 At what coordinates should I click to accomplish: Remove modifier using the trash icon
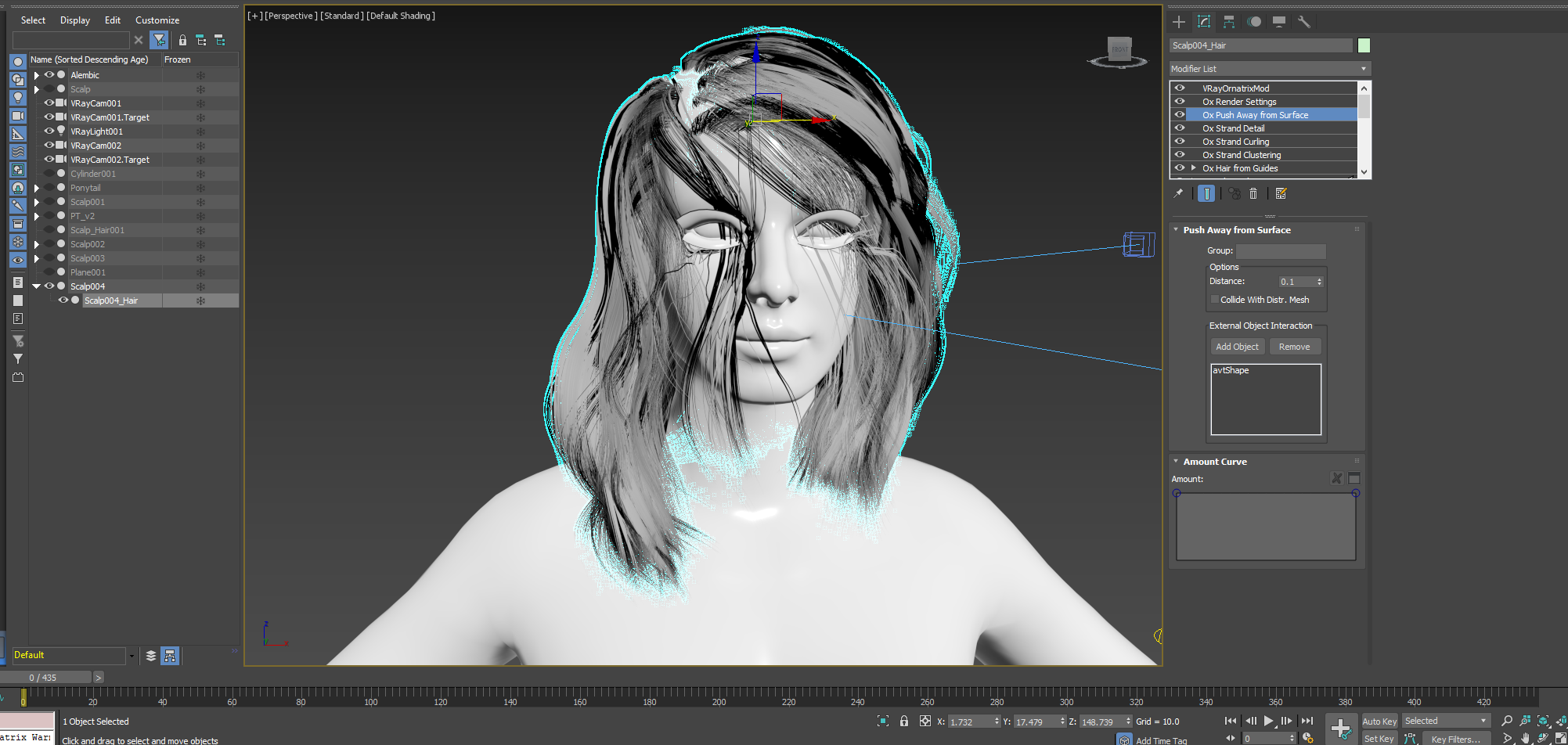(1253, 193)
